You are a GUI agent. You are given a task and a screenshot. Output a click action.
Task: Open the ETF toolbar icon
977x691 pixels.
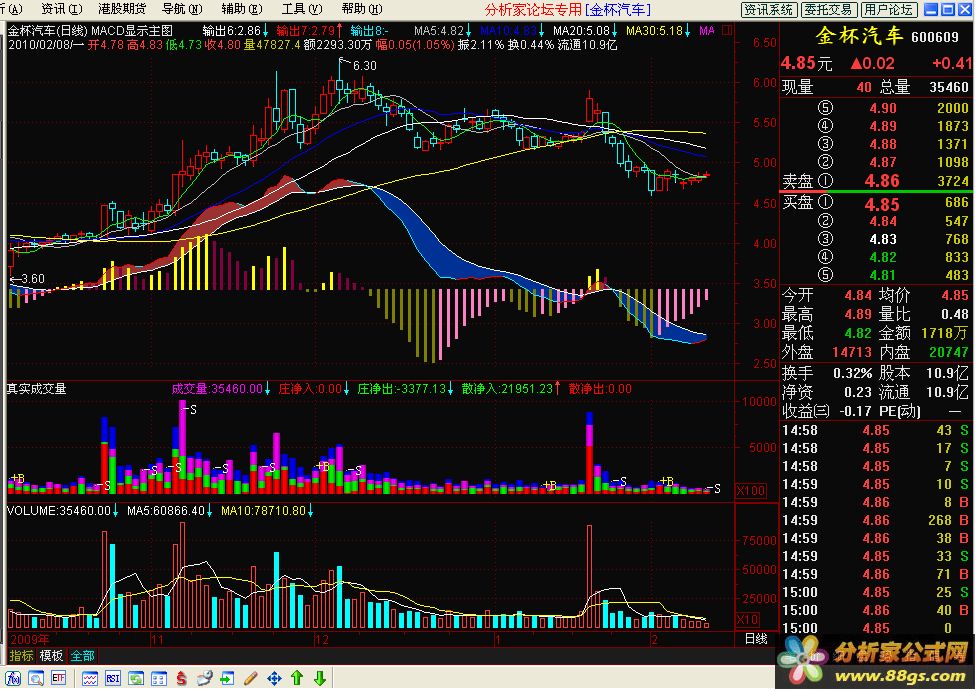59,678
